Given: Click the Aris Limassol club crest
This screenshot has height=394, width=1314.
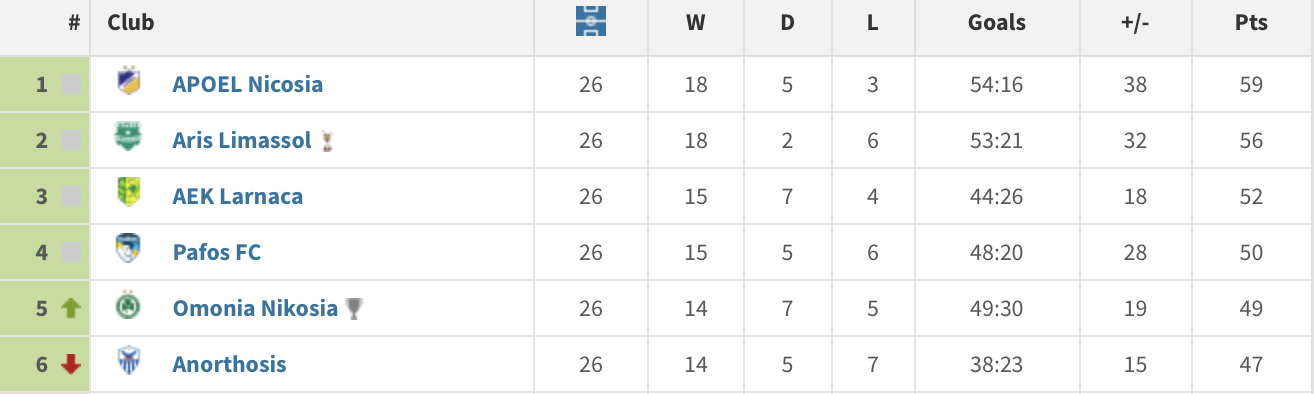Looking at the screenshot, I should point(128,138).
